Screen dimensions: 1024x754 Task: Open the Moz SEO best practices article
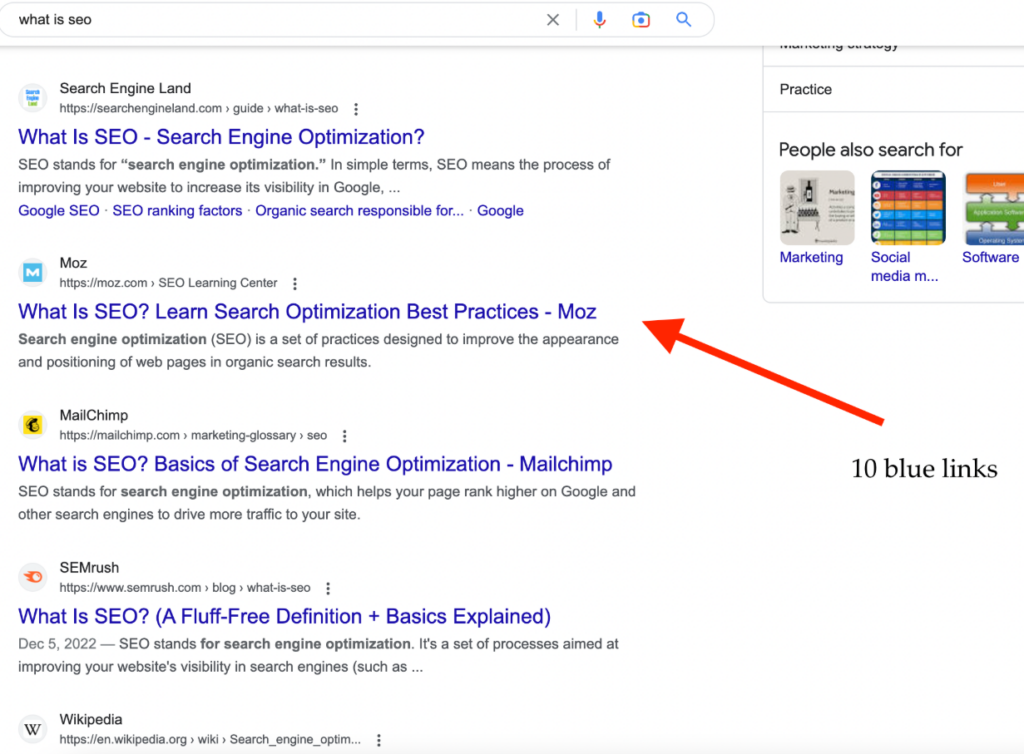307,311
